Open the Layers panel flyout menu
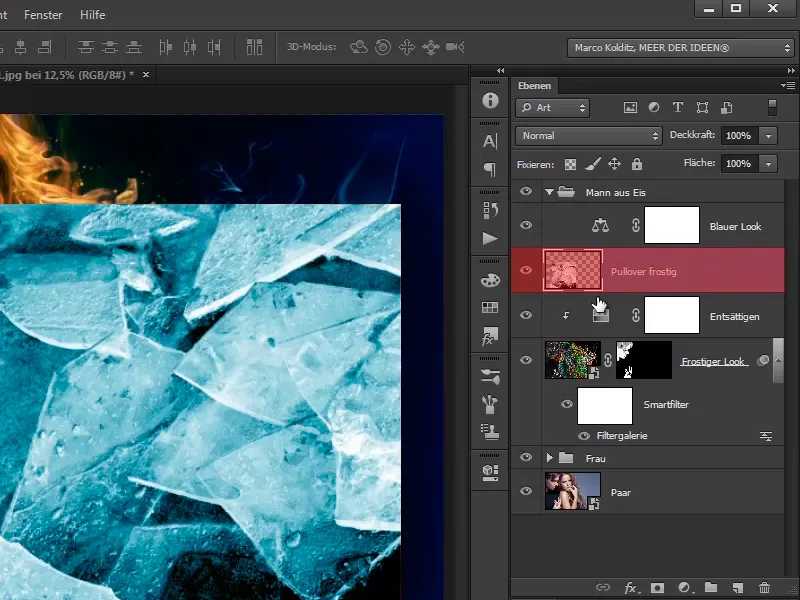Screen dimensions: 800x600 (x=788, y=85)
